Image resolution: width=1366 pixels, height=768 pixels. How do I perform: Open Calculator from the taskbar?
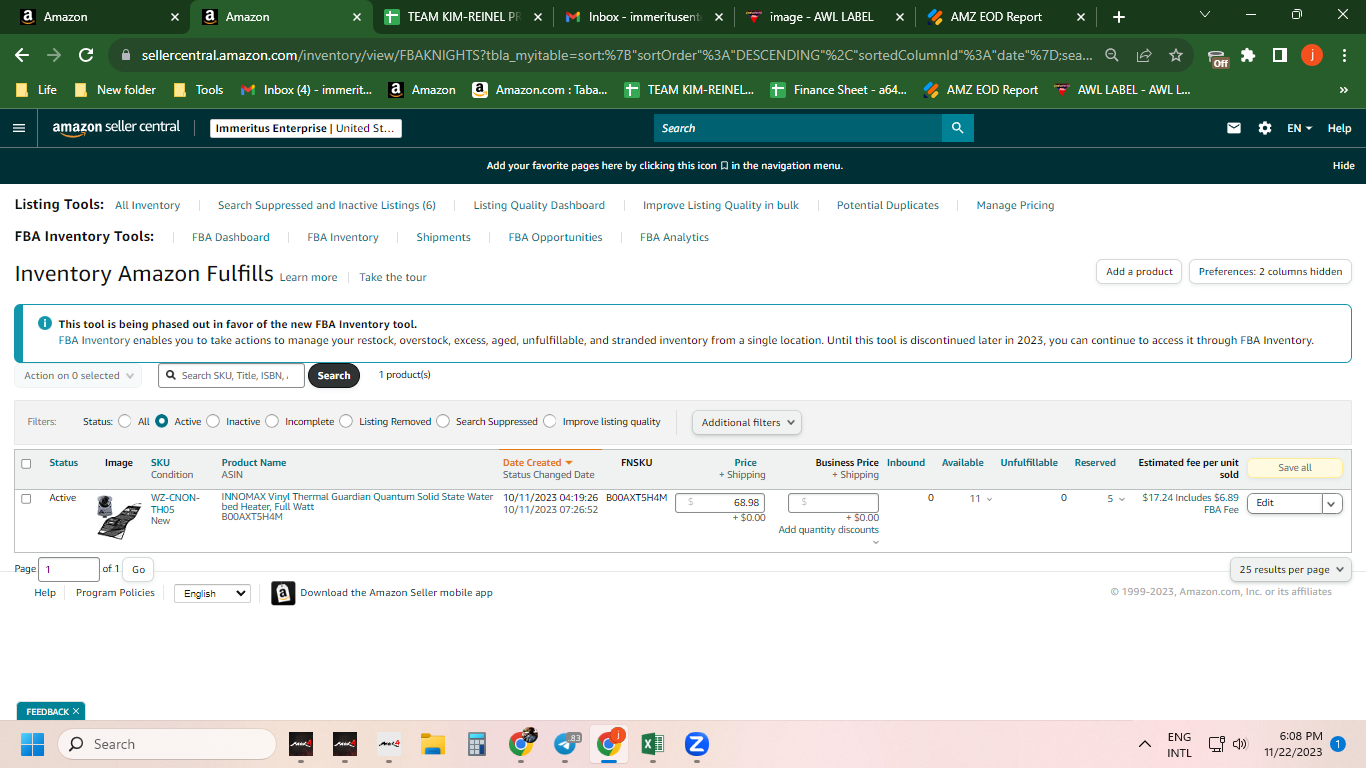(x=476, y=744)
